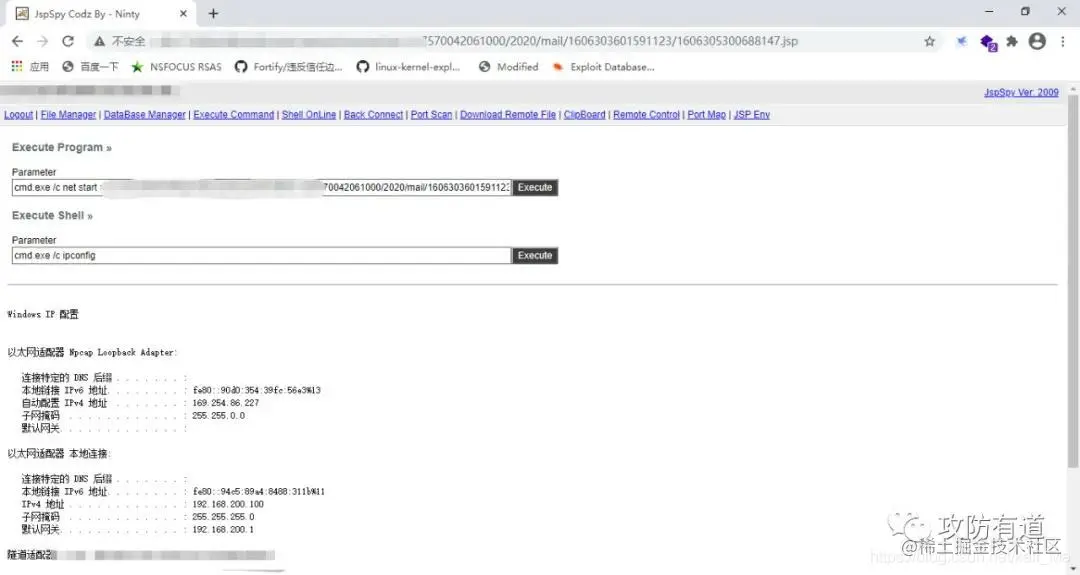Screen dimensions: 1080x575
Task: Close the JspSpy Codz By - Ninty tab
Action: point(183,14)
